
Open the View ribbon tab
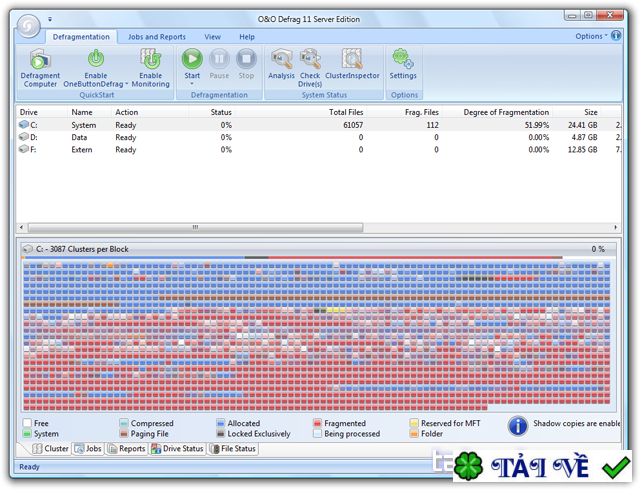pos(213,37)
